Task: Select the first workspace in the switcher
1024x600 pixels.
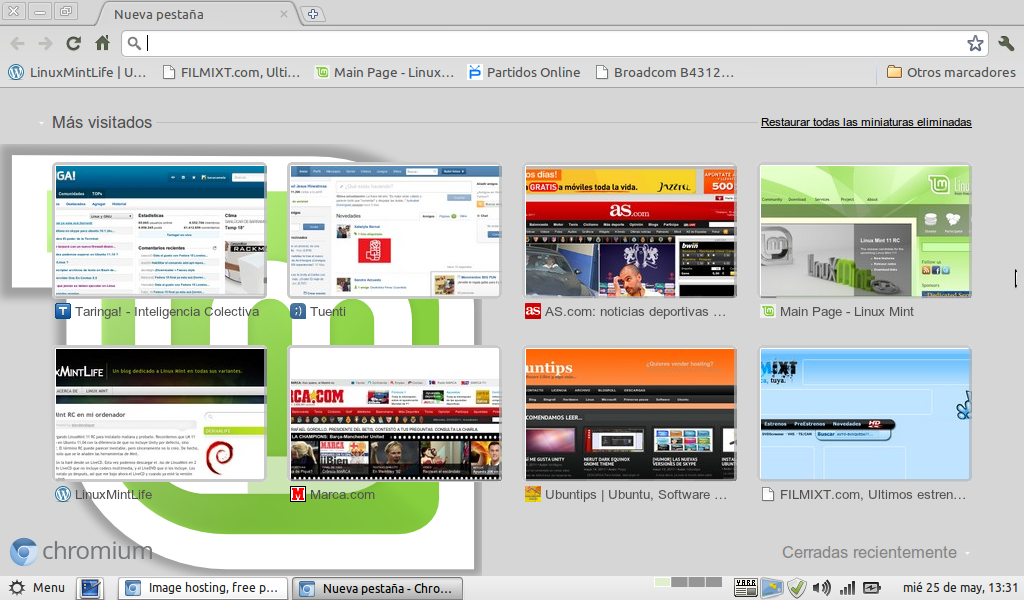Action: (662, 582)
